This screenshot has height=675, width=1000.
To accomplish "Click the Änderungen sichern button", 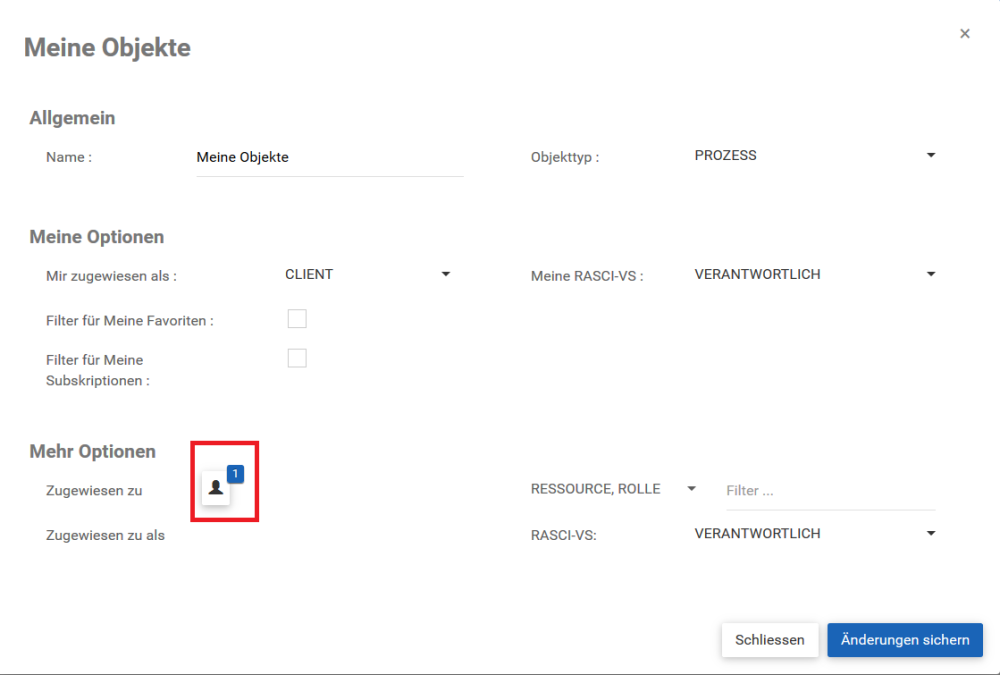I will pyautogui.click(x=905, y=640).
